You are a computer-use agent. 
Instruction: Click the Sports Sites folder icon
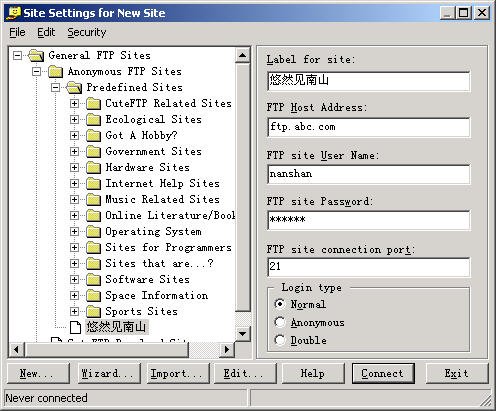pyautogui.click(x=93, y=311)
